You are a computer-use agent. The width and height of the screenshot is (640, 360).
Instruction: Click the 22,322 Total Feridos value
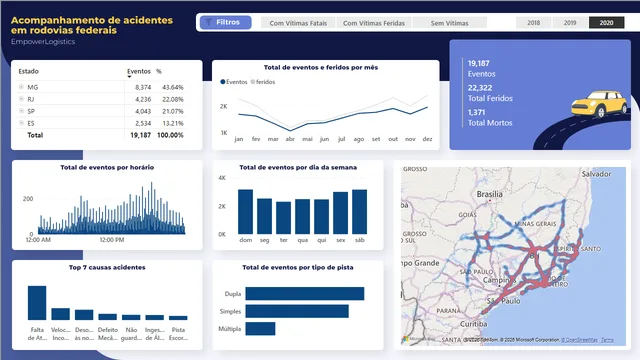click(x=480, y=88)
